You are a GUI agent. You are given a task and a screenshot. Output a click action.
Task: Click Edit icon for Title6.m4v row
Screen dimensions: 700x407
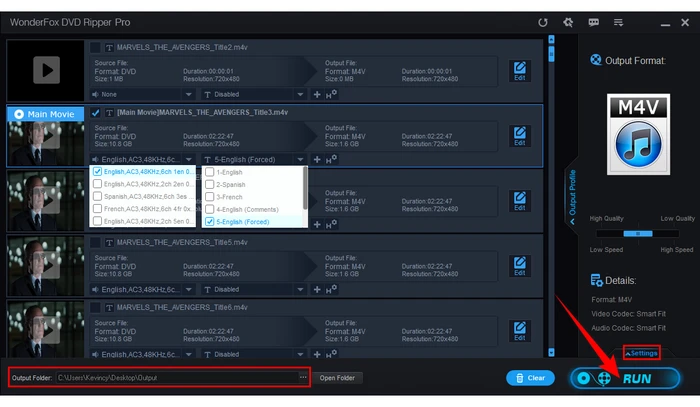(x=520, y=331)
